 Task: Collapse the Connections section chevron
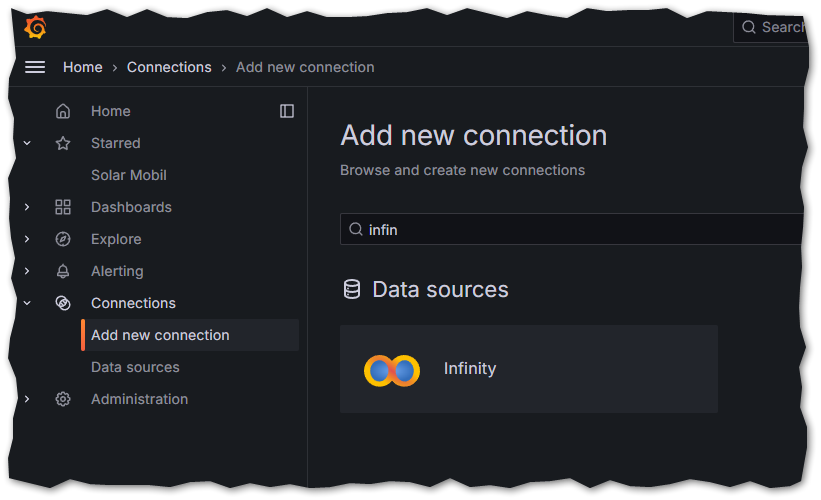coord(27,303)
